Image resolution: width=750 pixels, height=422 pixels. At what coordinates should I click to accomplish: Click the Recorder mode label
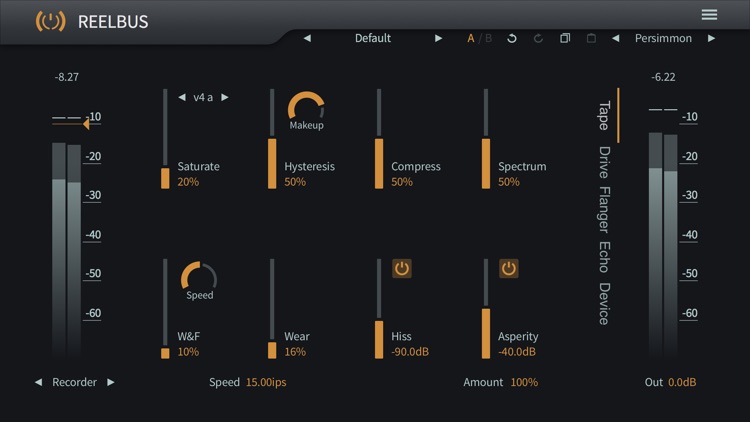(x=74, y=382)
